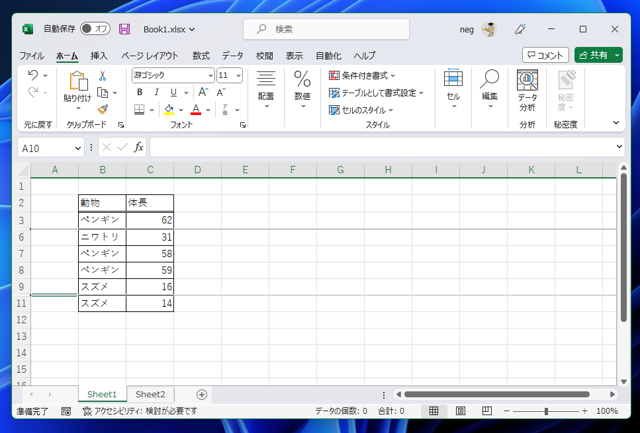Open the 数値 number format group
This screenshot has width=640, height=433.
coord(302,90)
